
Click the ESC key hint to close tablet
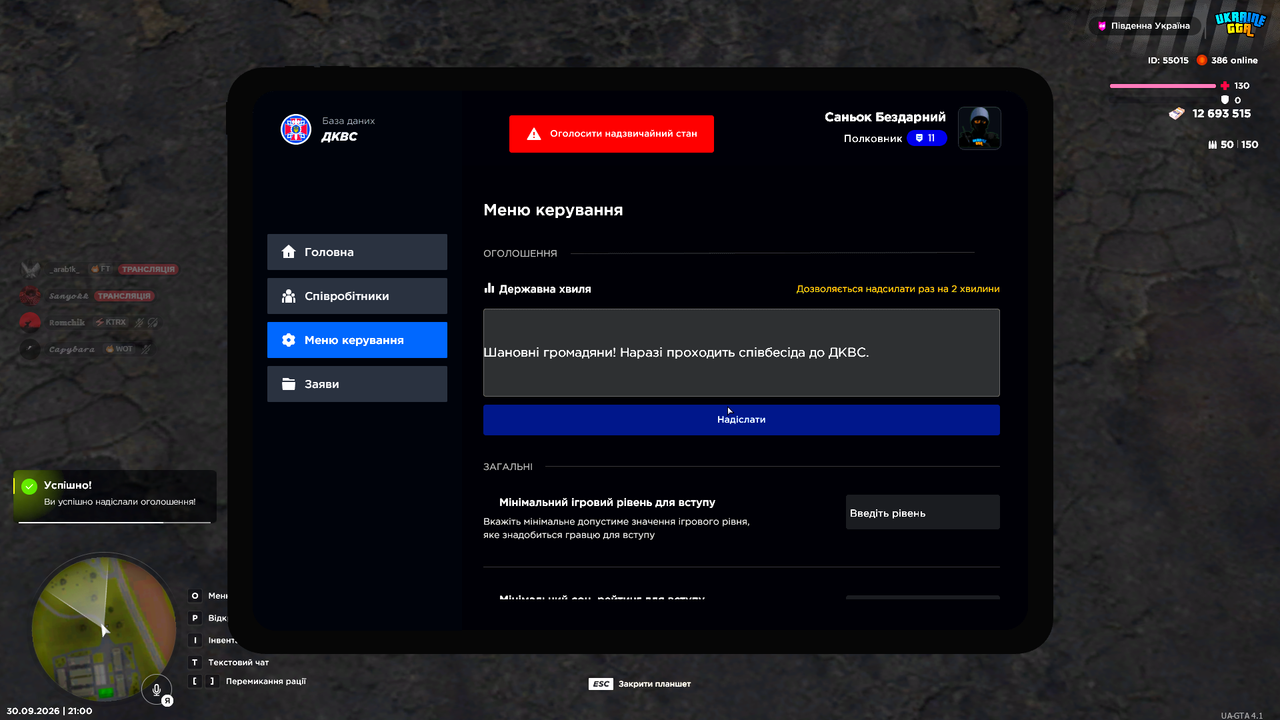600,684
